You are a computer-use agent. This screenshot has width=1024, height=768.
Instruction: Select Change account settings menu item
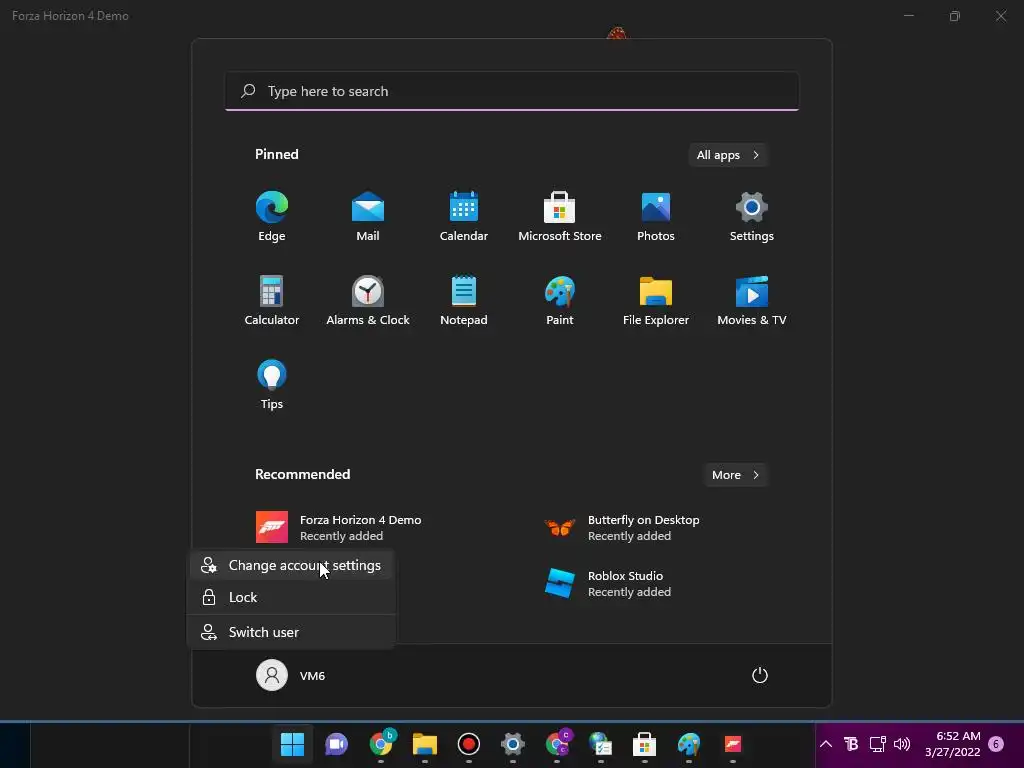point(291,566)
